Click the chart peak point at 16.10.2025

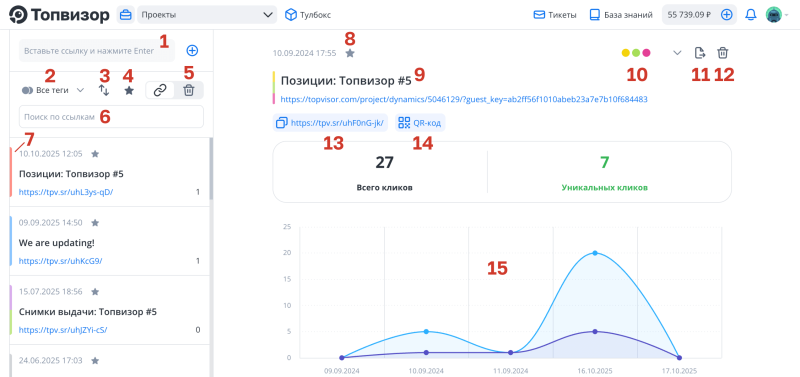(x=595, y=253)
